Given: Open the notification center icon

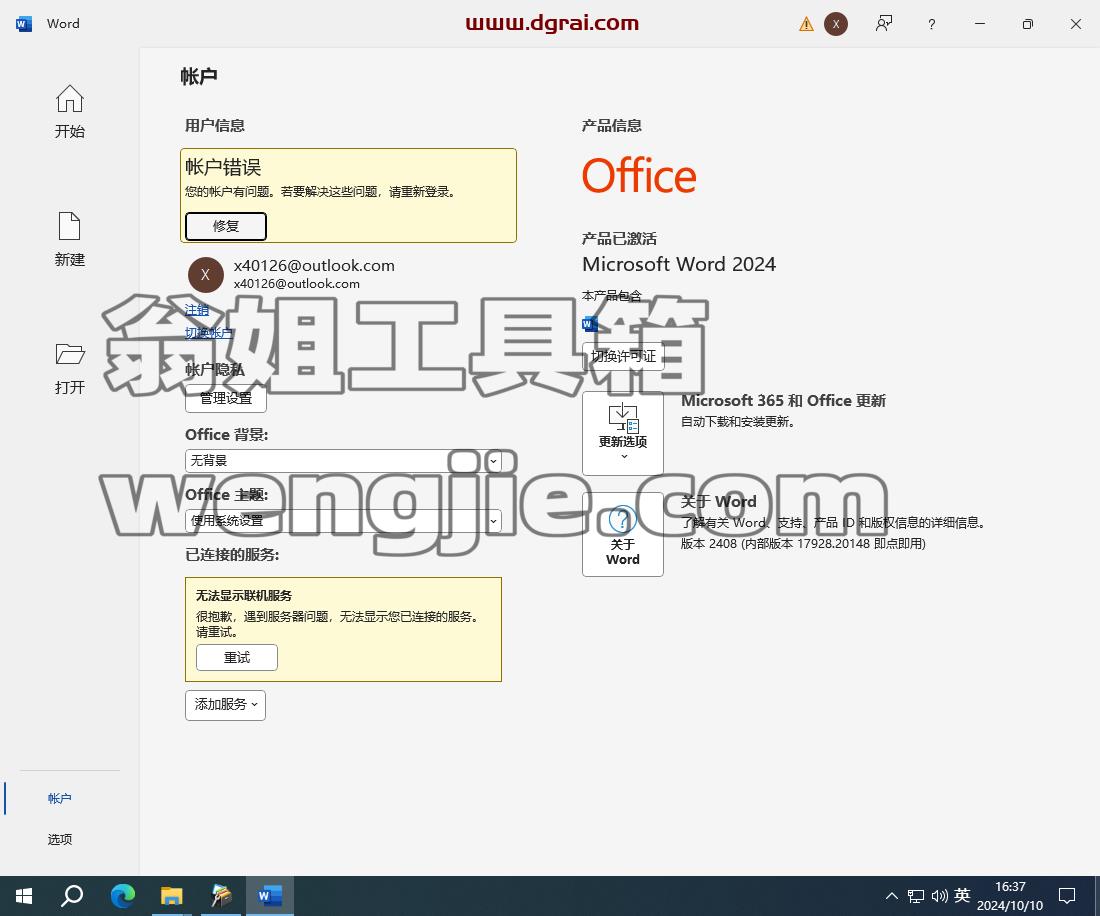Looking at the screenshot, I should click(1066, 896).
